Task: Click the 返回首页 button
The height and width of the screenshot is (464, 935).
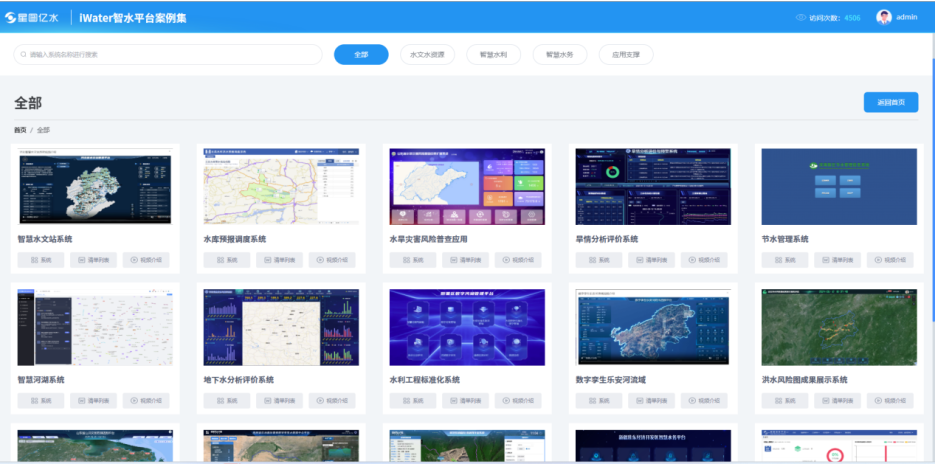Action: pyautogui.click(x=890, y=102)
